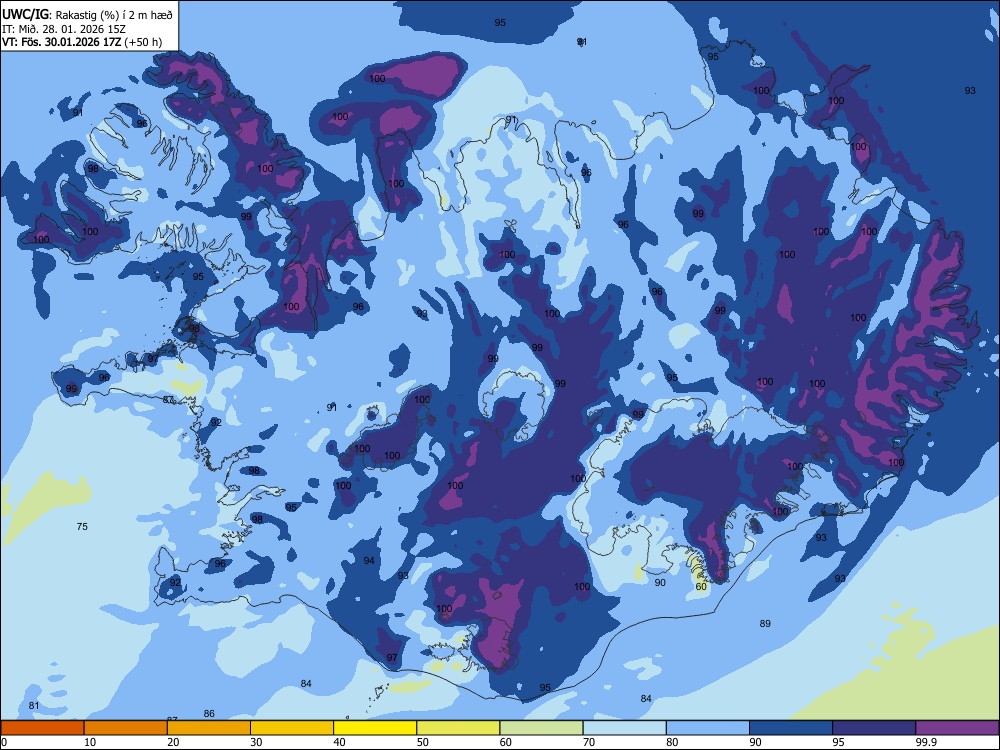The image size is (1000, 750).
Task: Click the pale blue 70–80 legend swatch
Action: [624, 728]
